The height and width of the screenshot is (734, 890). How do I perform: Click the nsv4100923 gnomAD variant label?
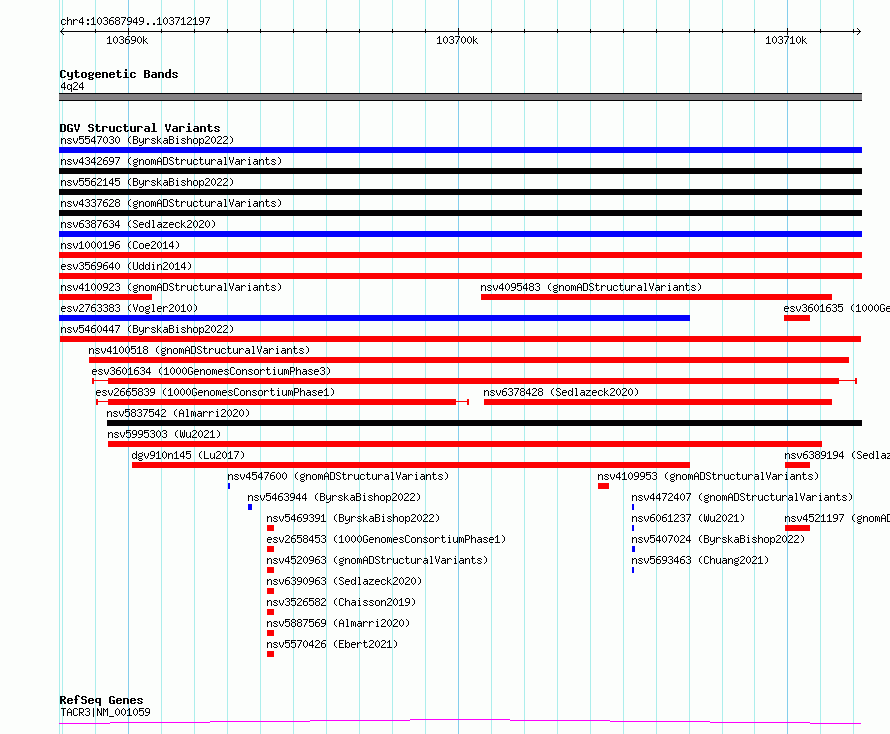click(171, 287)
